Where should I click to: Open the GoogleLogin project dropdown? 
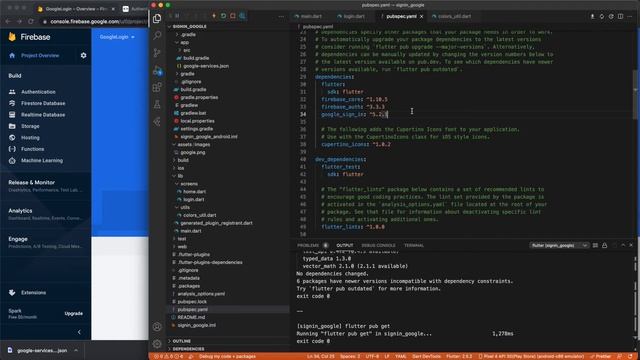[117, 37]
